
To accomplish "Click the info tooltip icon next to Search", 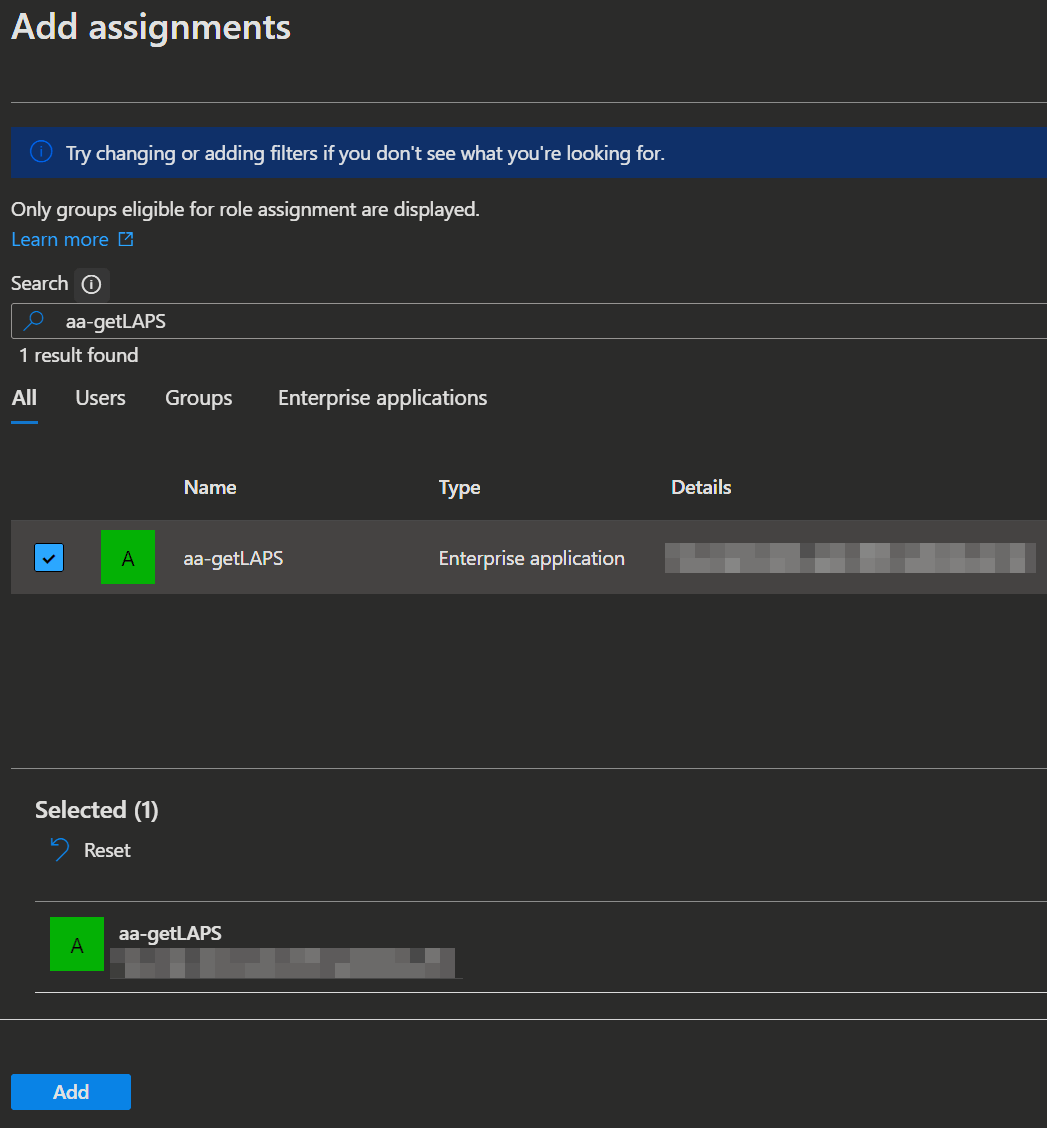I will pos(91,284).
